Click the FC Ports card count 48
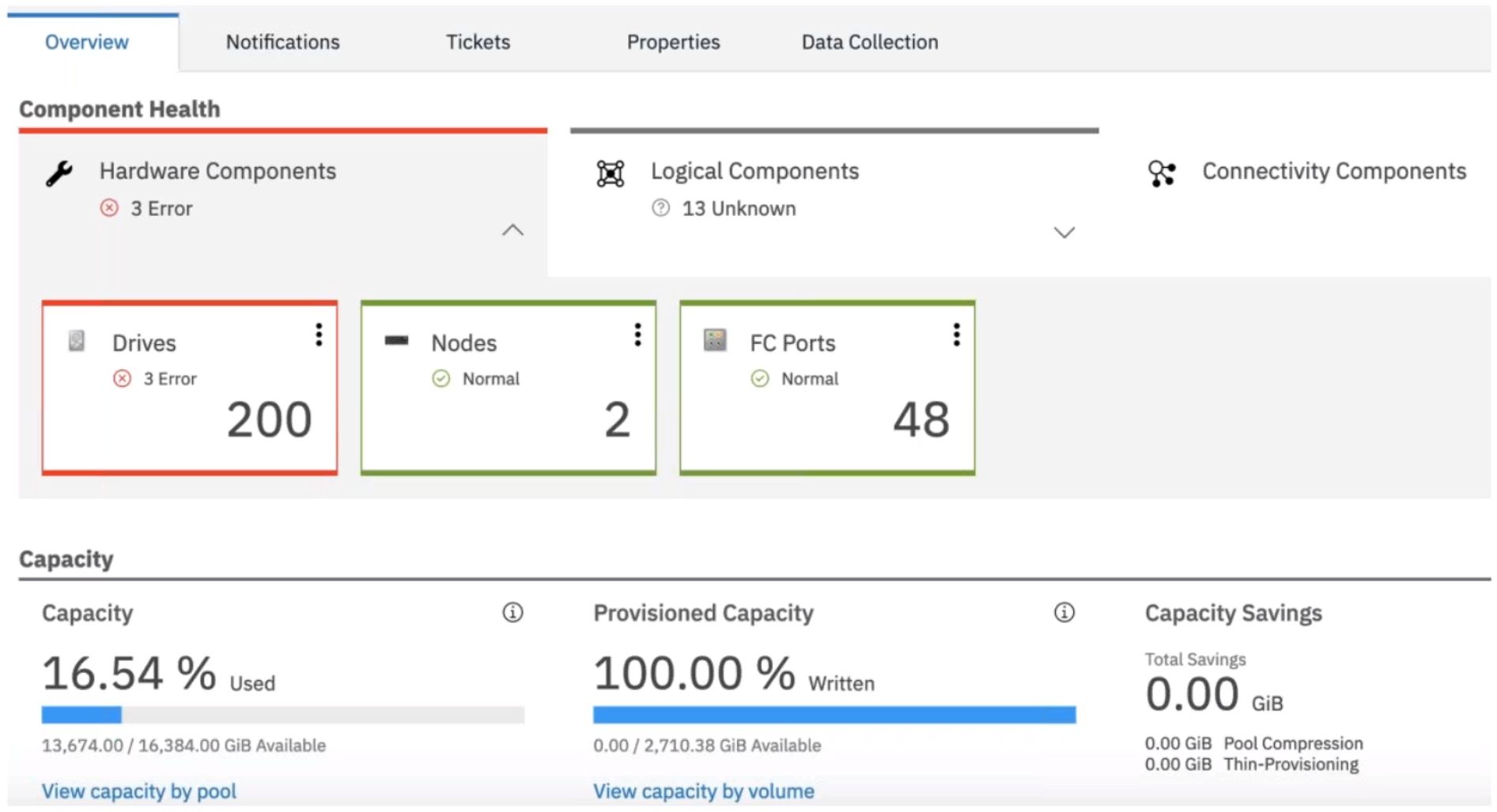1497x812 pixels. point(921,419)
